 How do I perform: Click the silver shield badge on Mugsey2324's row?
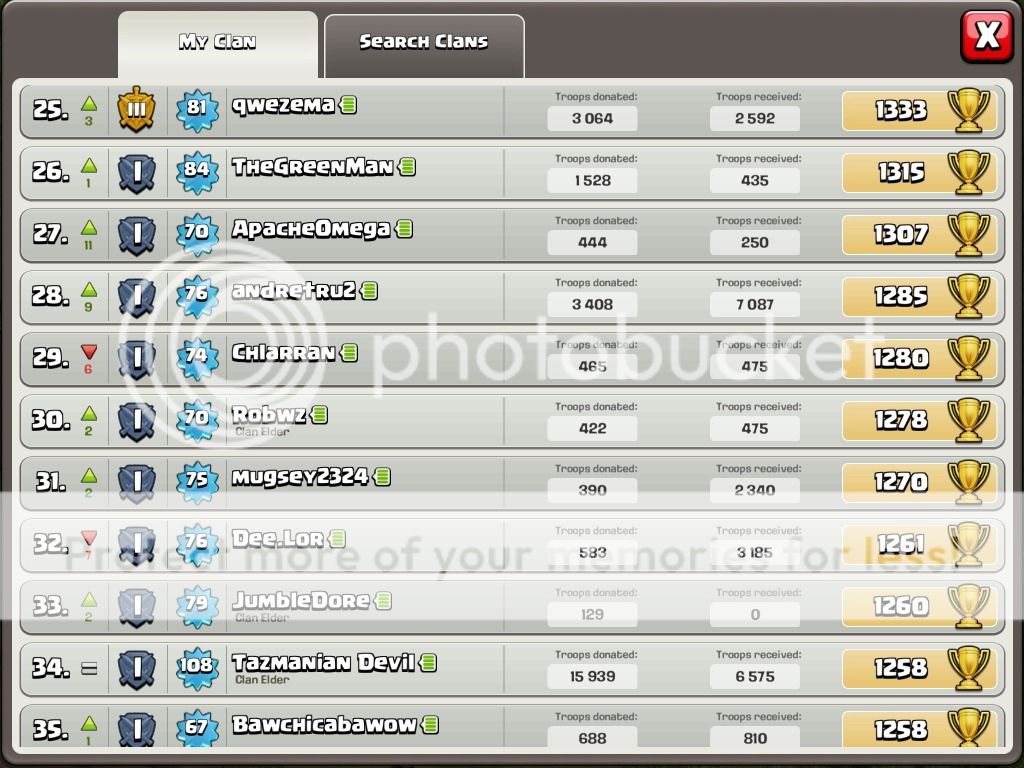[136, 483]
